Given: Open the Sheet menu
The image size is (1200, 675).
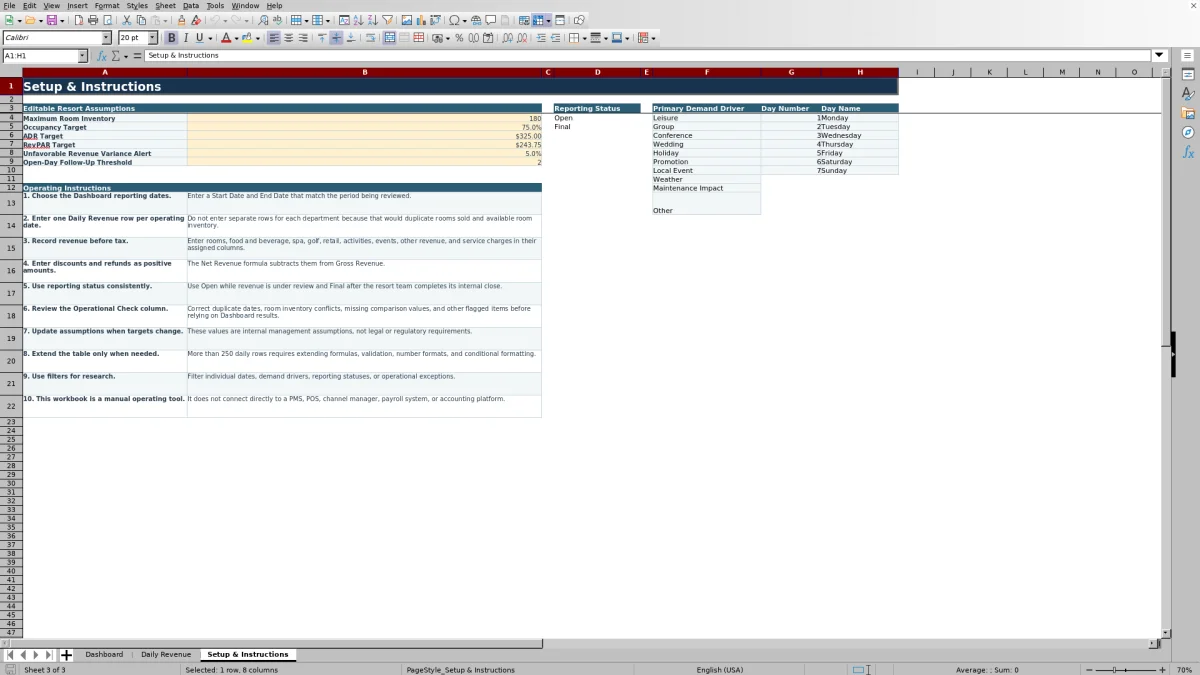Looking at the screenshot, I should coord(165,6).
